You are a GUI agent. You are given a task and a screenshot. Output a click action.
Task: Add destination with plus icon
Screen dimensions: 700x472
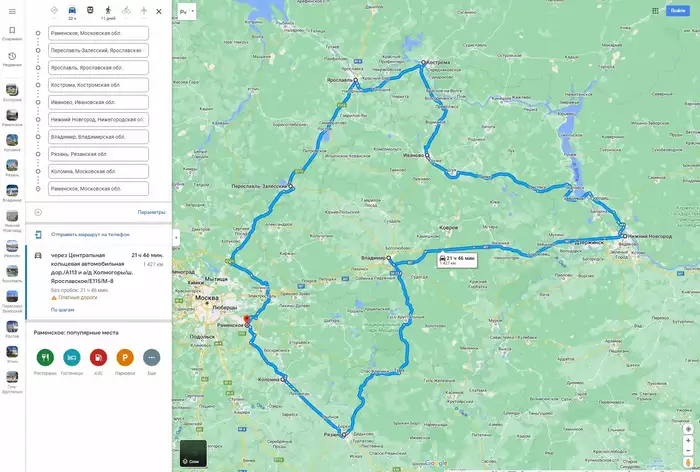pyautogui.click(x=38, y=213)
